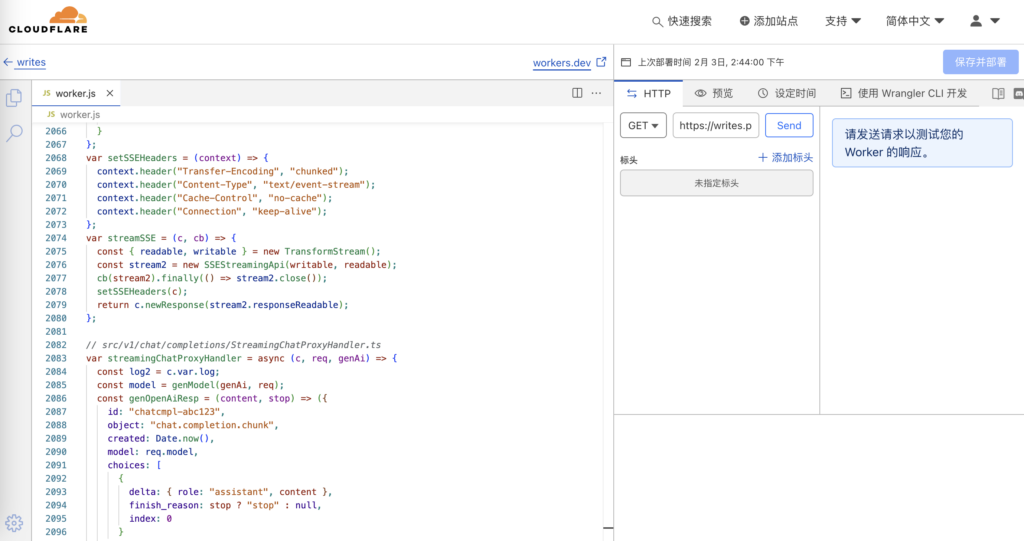1024x541 pixels.
Task: Switch to the 设定时间 schedule tab
Action: pyautogui.click(x=786, y=93)
